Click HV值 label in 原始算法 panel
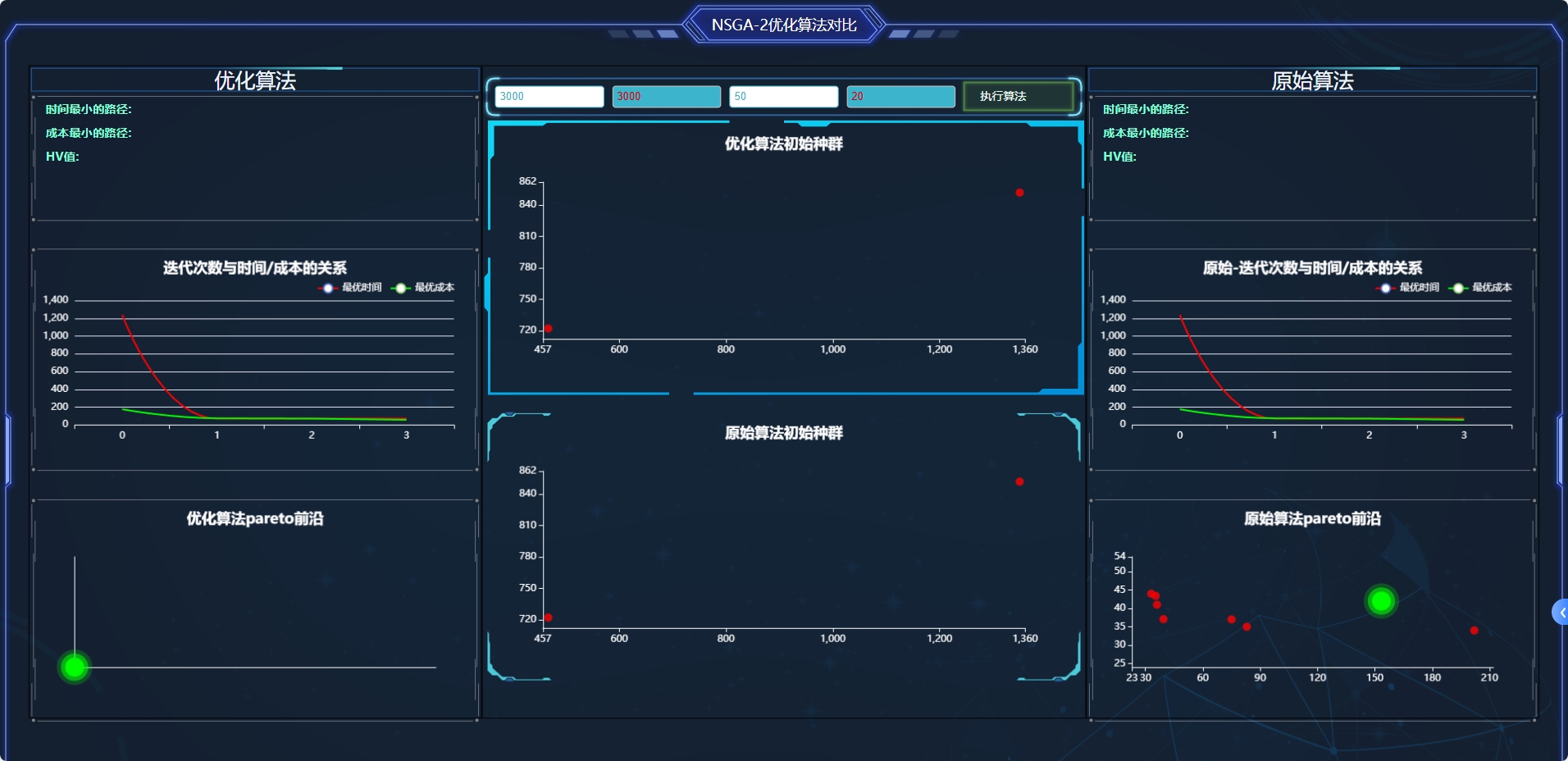The image size is (1568, 761). pos(1119,157)
